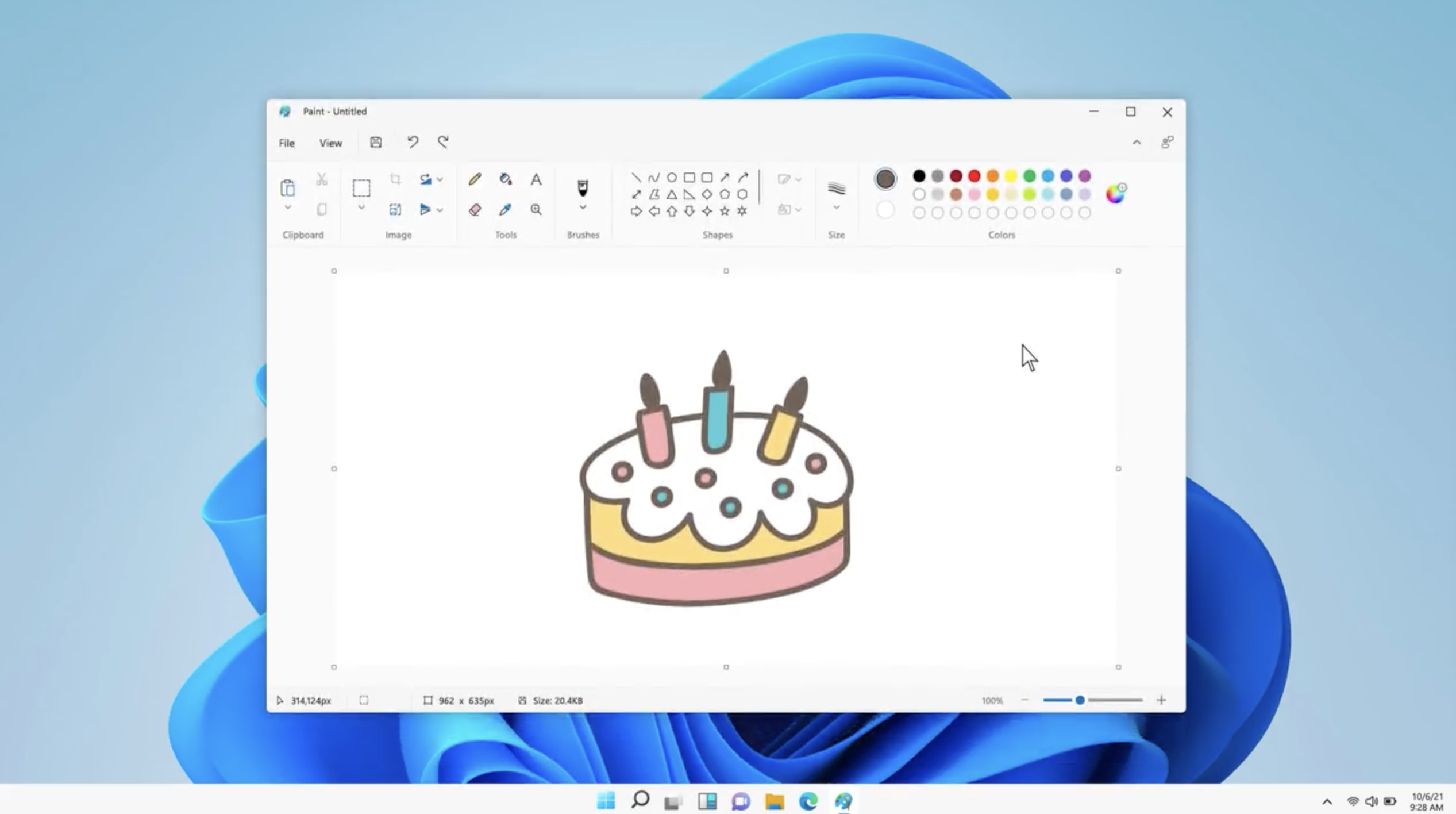Collapse the ribbon with the up chevron
The height and width of the screenshot is (814, 1456).
point(1137,143)
